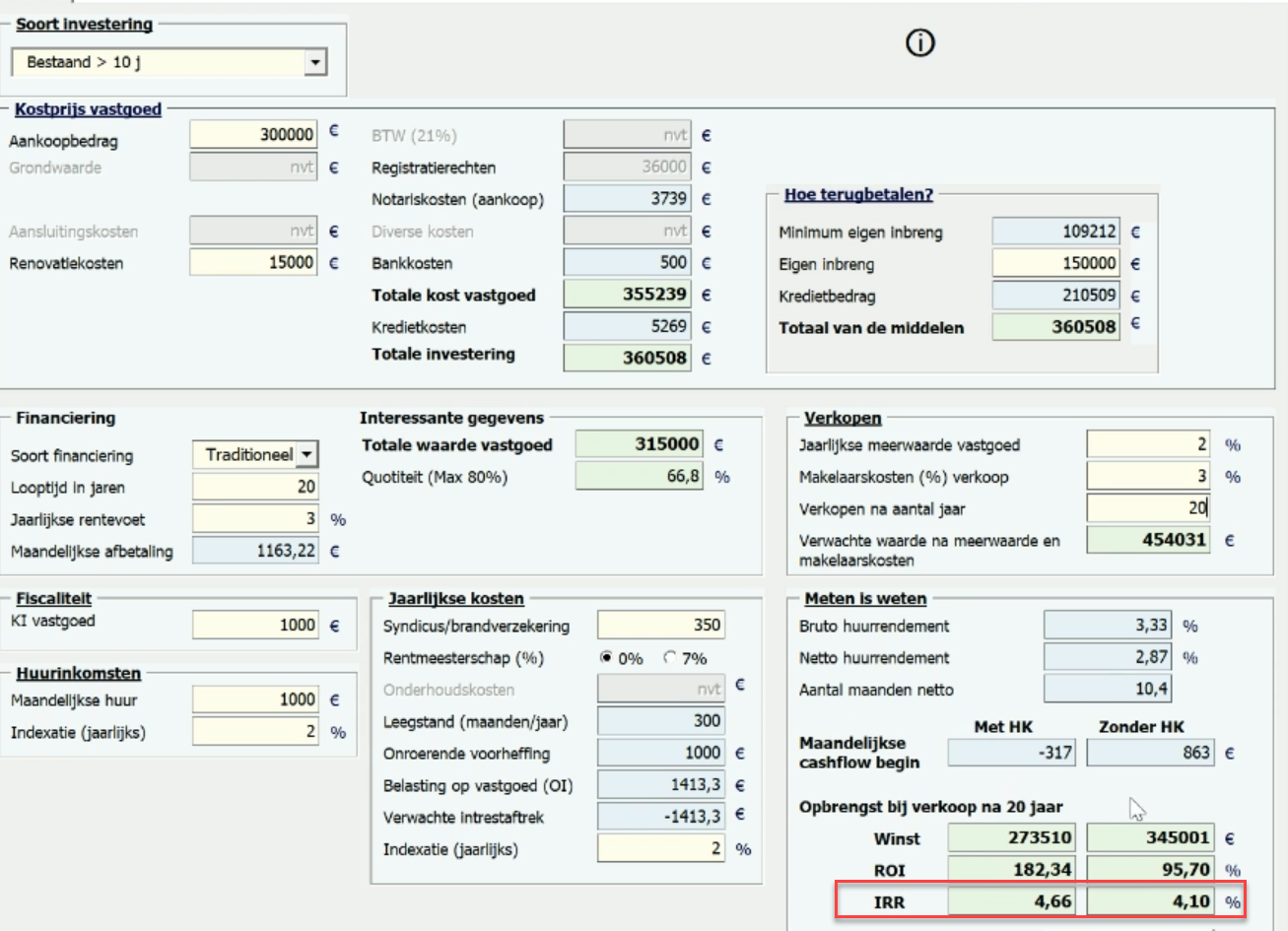Screen dimensions: 1288x931
Task: Click the Fiscaliteit heading link
Action: (x=53, y=598)
